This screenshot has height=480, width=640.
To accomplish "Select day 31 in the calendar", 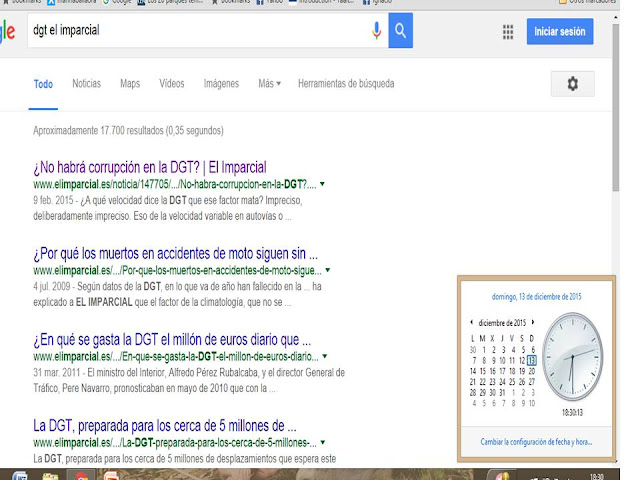I will click(x=502, y=393).
